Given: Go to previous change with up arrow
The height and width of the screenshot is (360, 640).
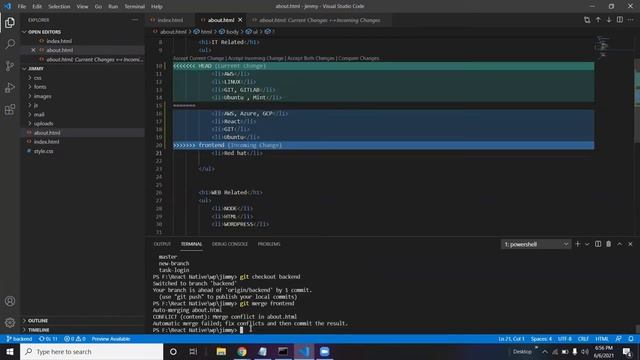Looking at the screenshot, I should [x=598, y=20].
